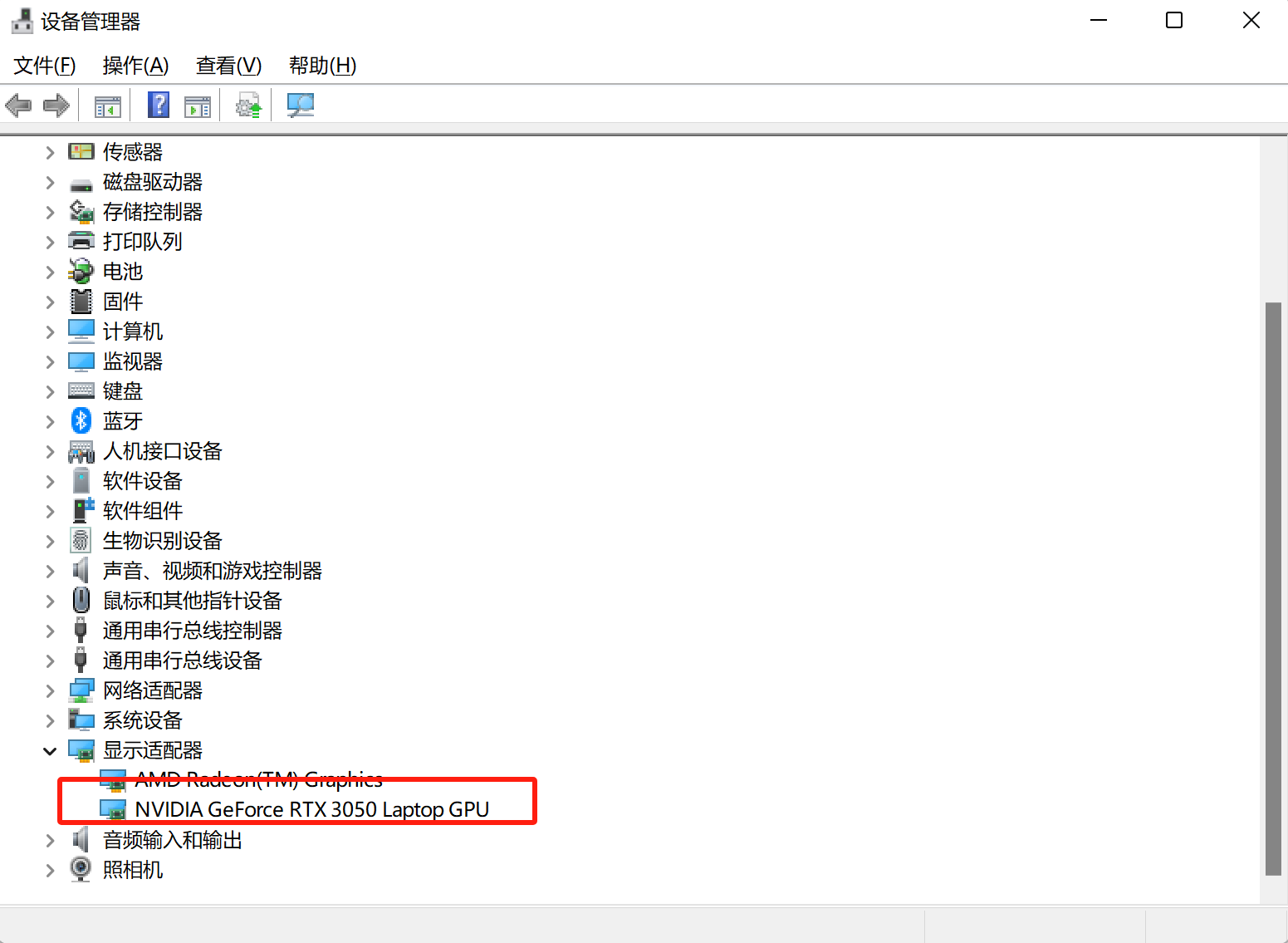
Task: Select AMD Radeon(TM) Graphics device
Action: point(259,779)
